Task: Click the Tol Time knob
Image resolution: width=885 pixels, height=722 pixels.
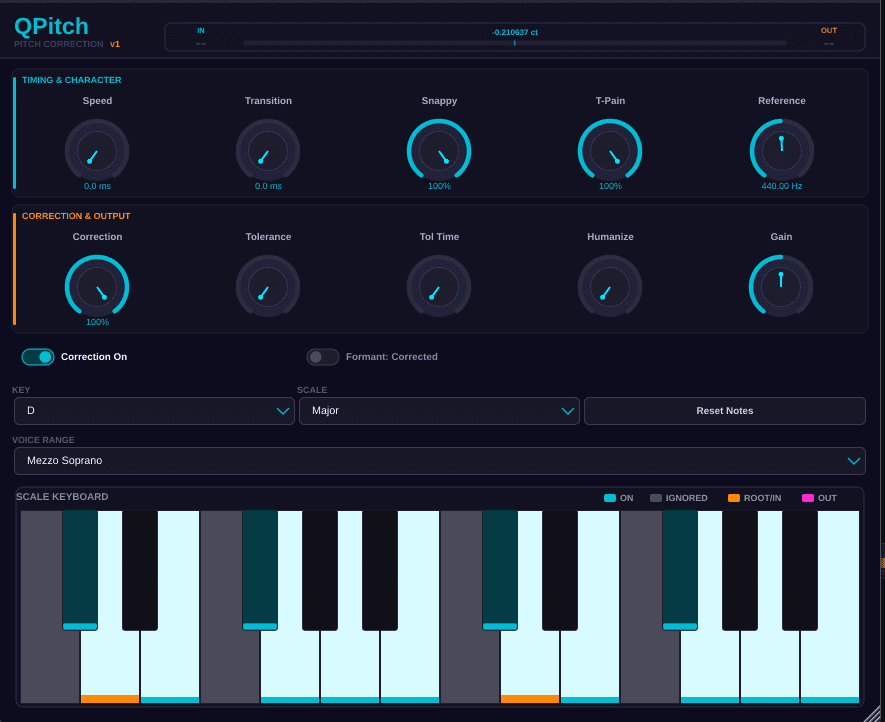Action: 439,287
